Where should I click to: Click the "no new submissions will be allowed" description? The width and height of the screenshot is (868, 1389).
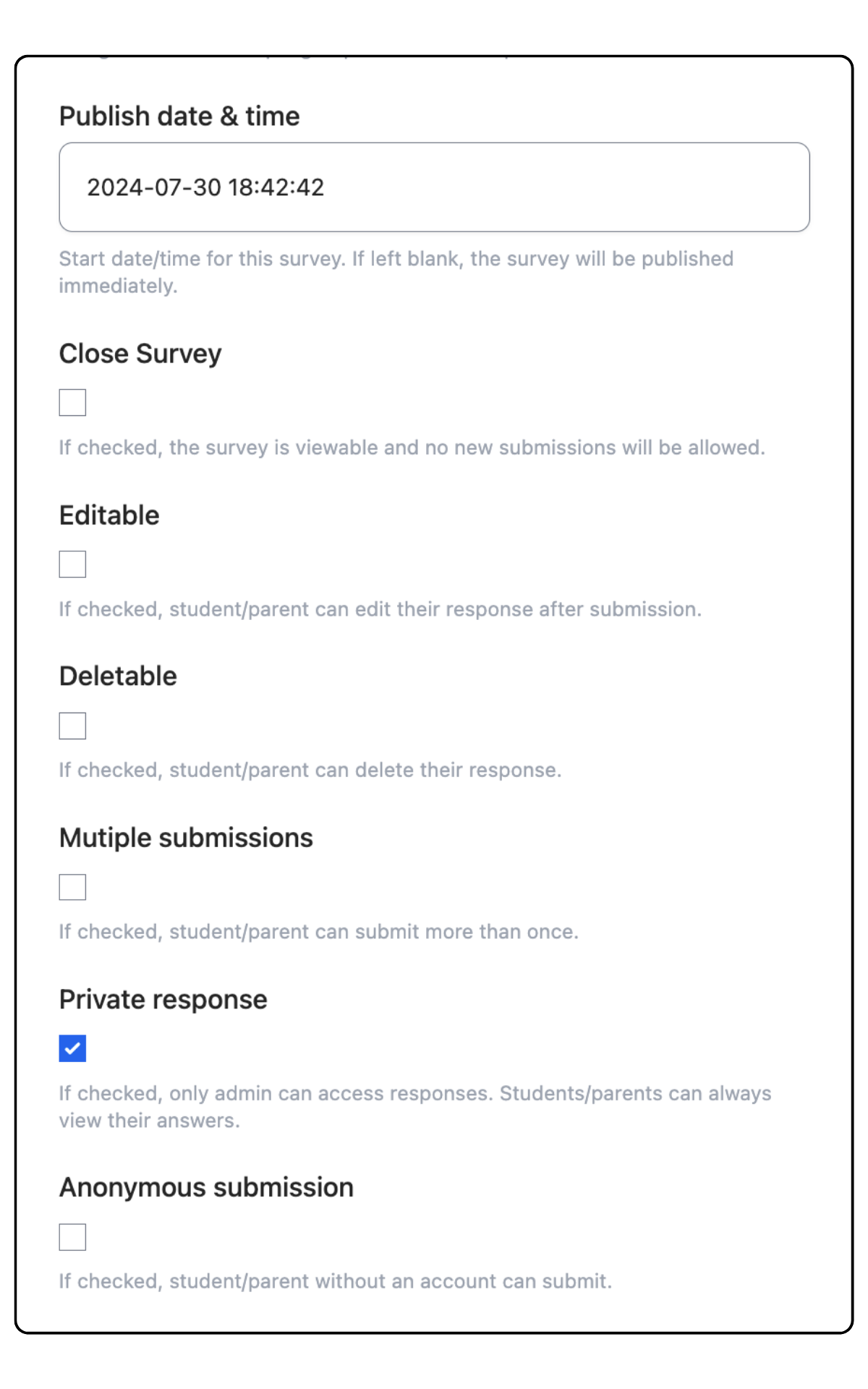[x=595, y=448]
